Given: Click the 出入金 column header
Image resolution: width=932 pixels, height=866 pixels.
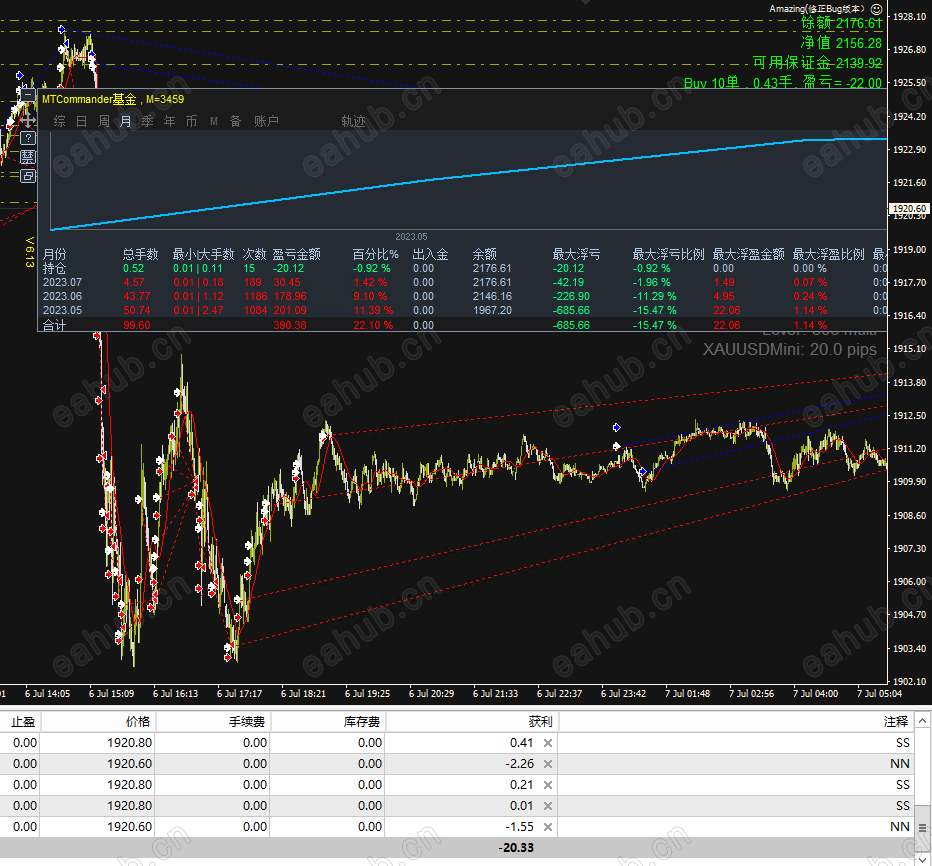Looking at the screenshot, I should [430, 254].
